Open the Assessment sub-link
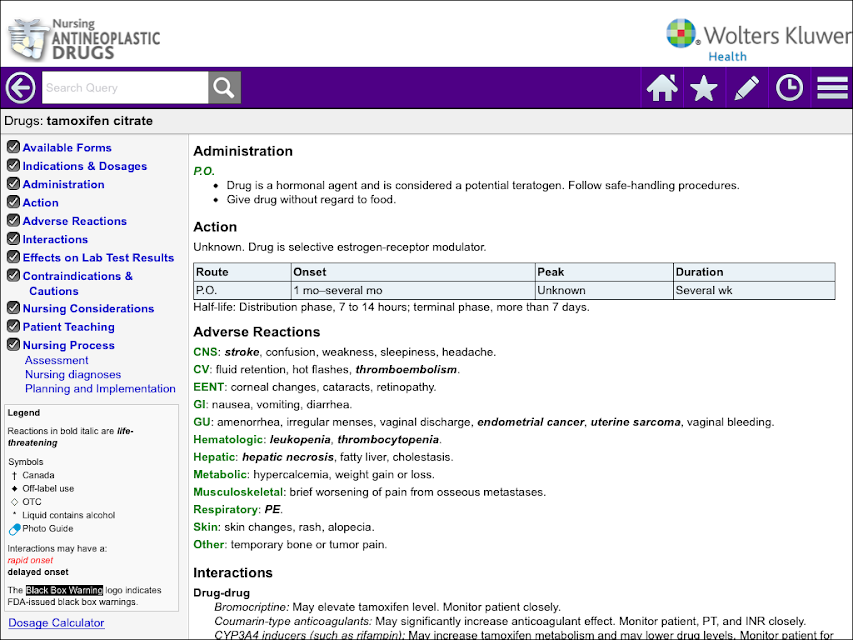The width and height of the screenshot is (853, 640). coord(57,360)
